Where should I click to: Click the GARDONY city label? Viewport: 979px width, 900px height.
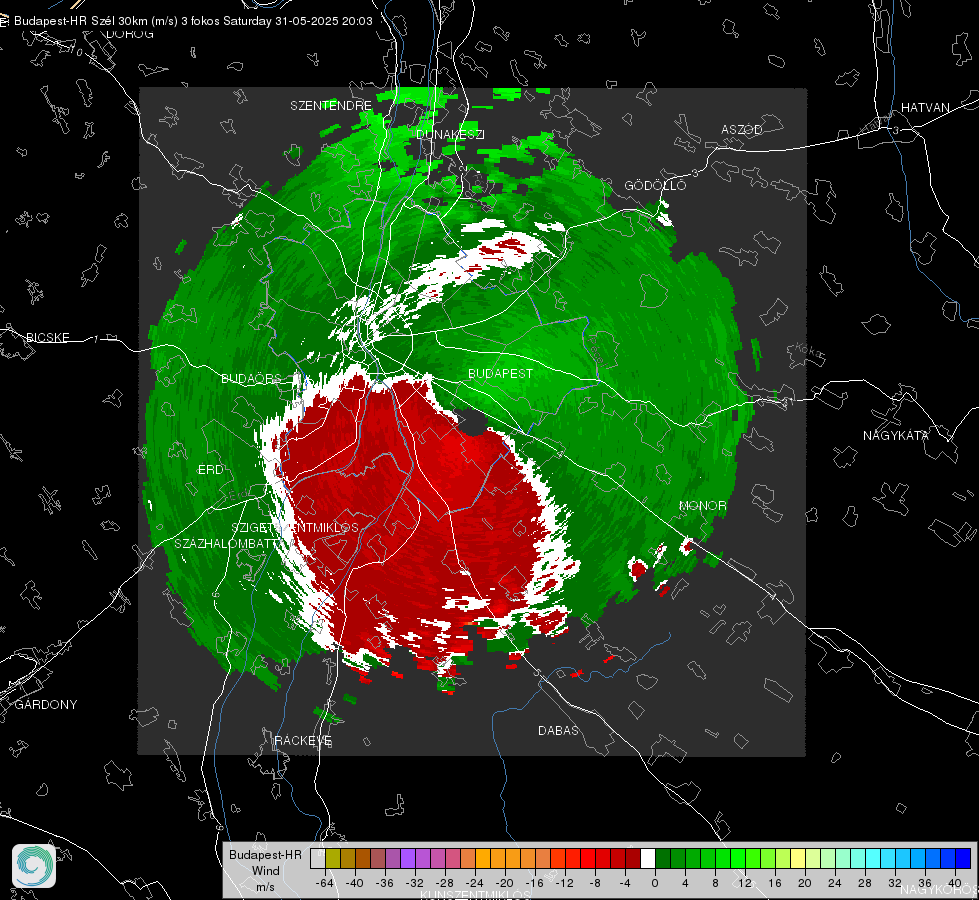tap(46, 705)
